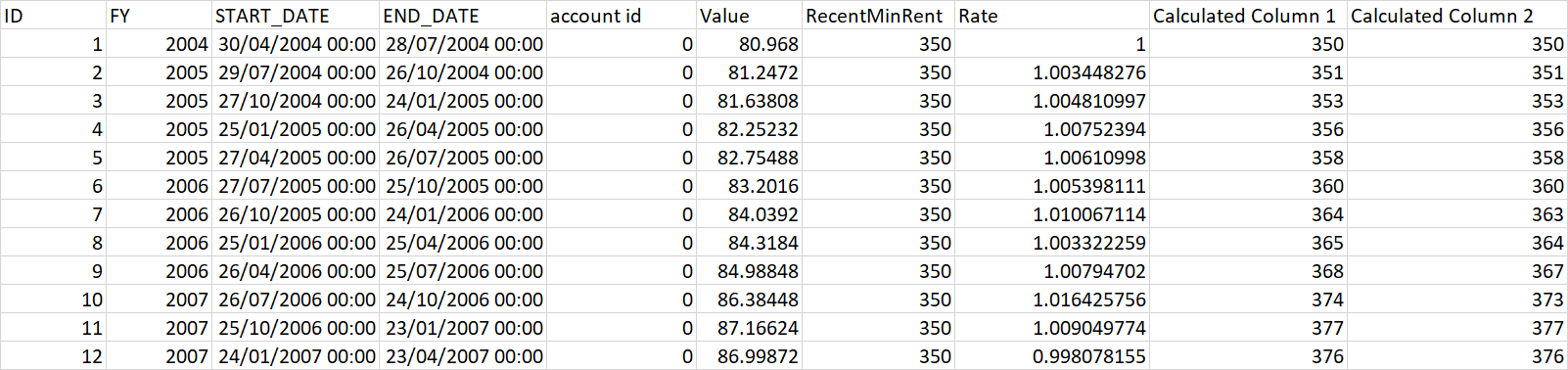Select the Rate cell 1.010067114
The image size is (1568, 370).
pos(1051,214)
